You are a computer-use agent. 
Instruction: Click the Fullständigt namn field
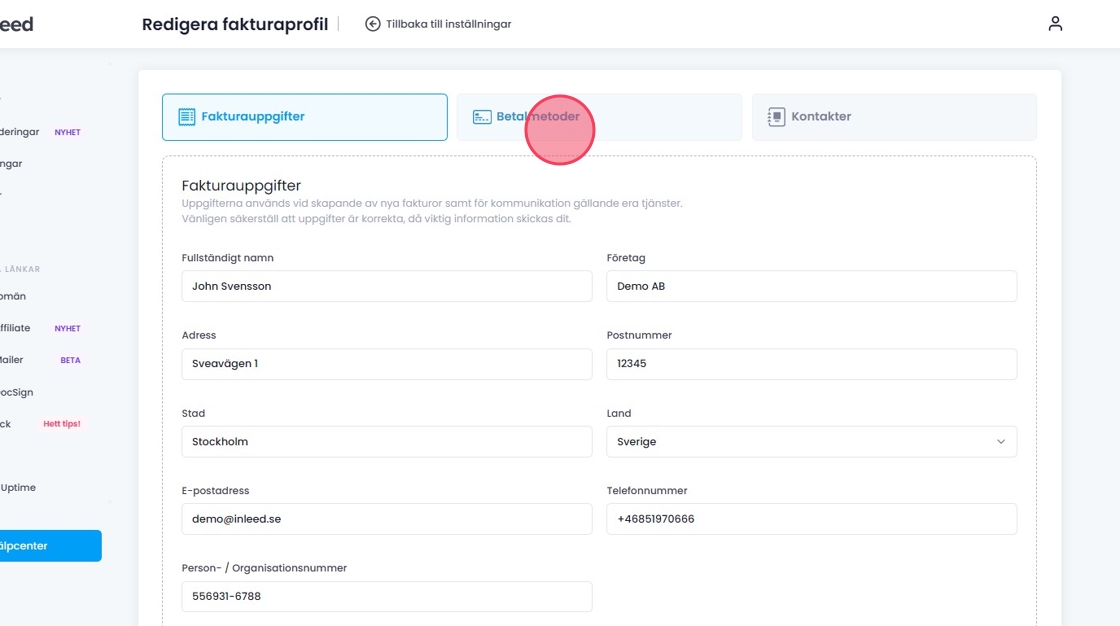click(x=386, y=286)
